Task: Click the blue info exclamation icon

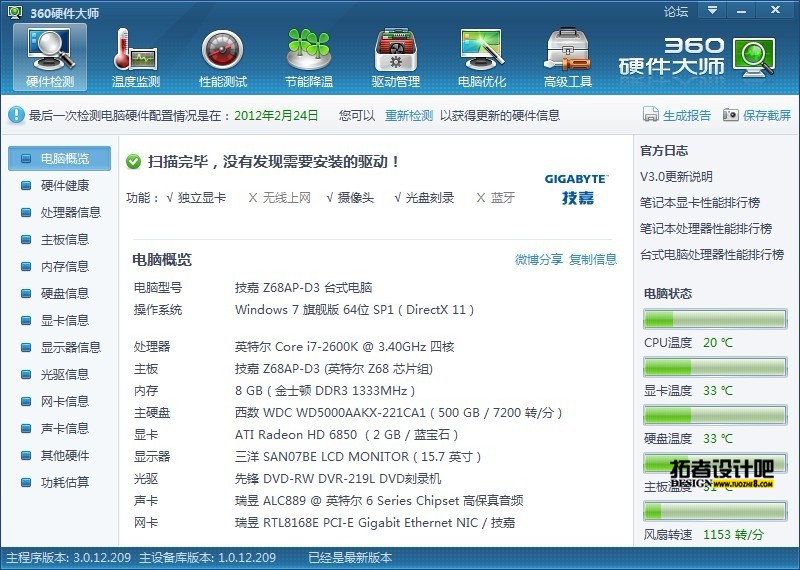Action: (x=16, y=115)
